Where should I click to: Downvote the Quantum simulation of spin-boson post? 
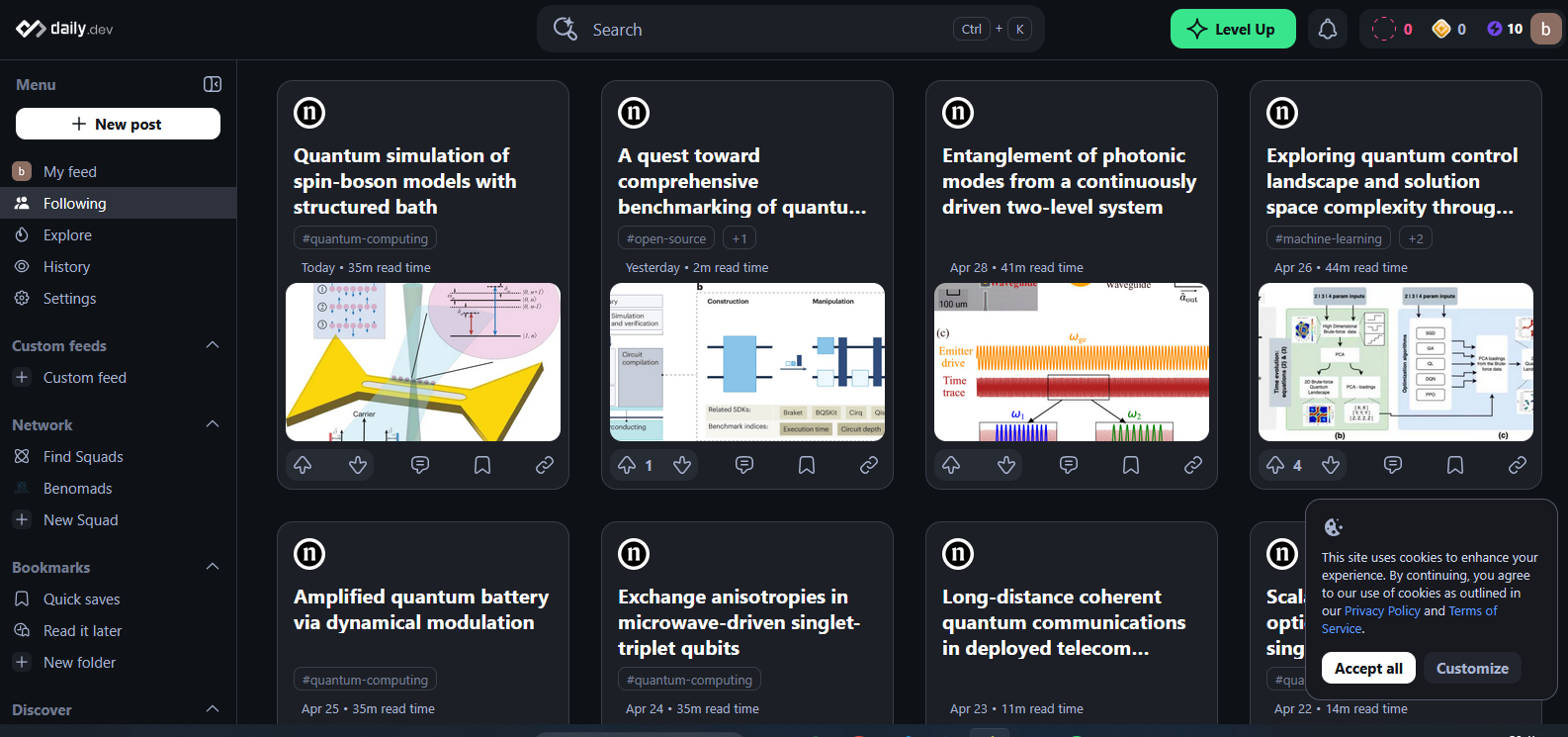pos(358,465)
